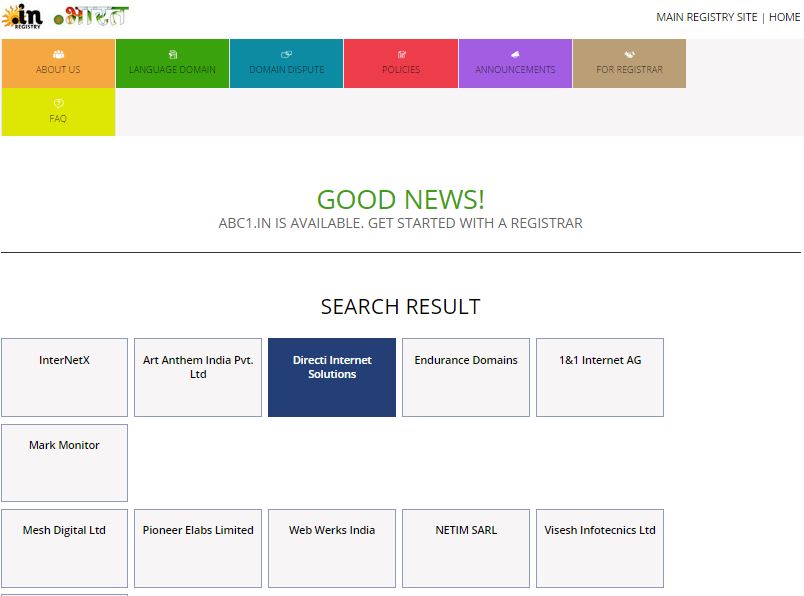Click the SEARCH RESULT heading
This screenshot has width=804, height=596.
(x=400, y=307)
